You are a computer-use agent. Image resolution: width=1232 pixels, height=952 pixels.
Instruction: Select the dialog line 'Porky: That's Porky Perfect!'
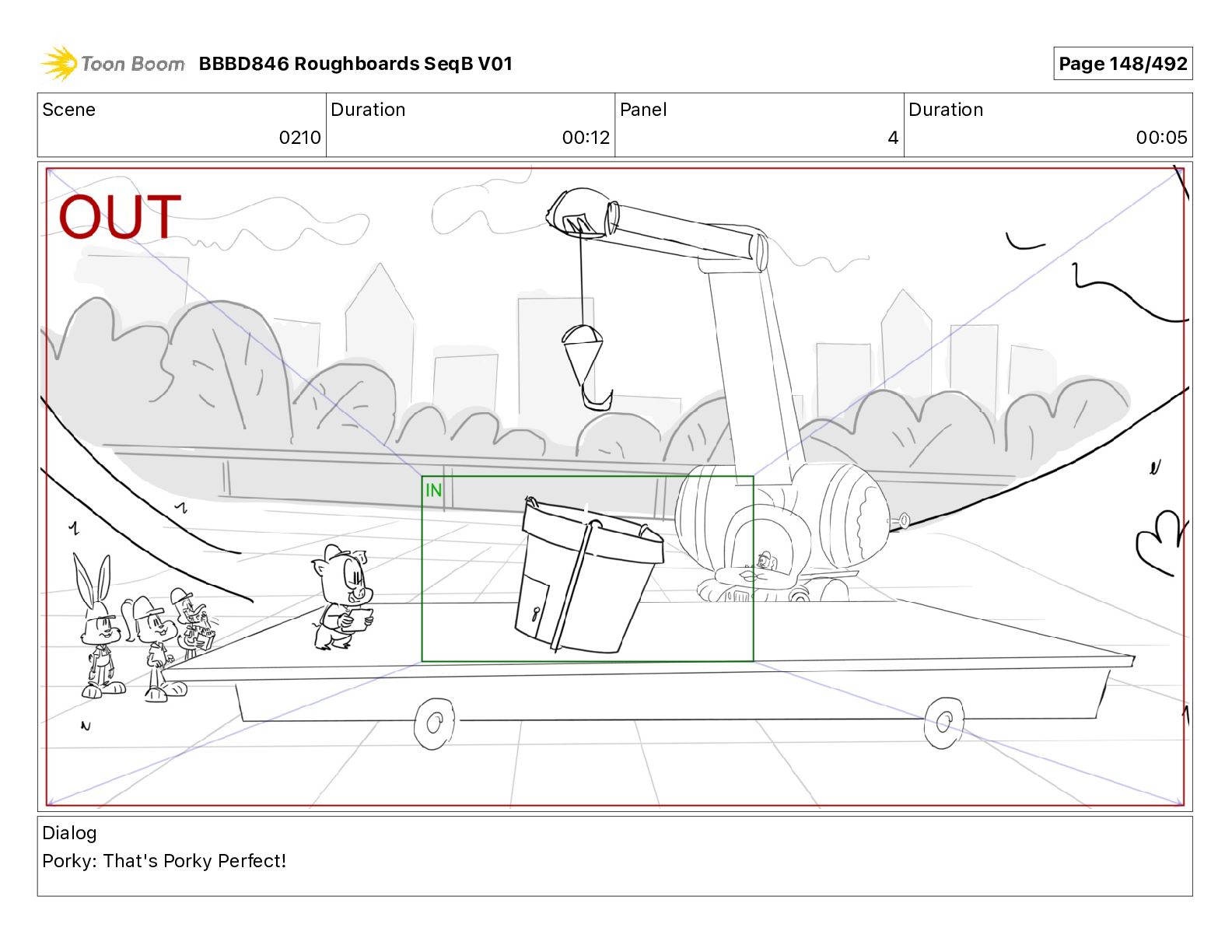point(164,861)
